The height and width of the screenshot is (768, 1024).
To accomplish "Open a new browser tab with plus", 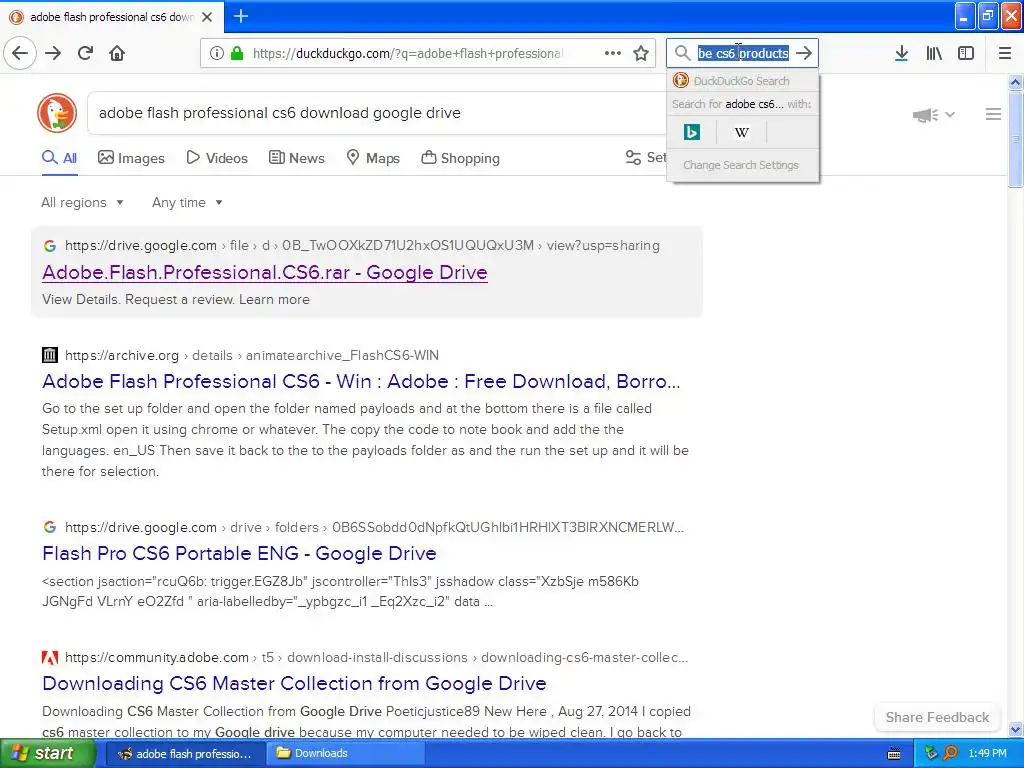I will click(x=241, y=16).
